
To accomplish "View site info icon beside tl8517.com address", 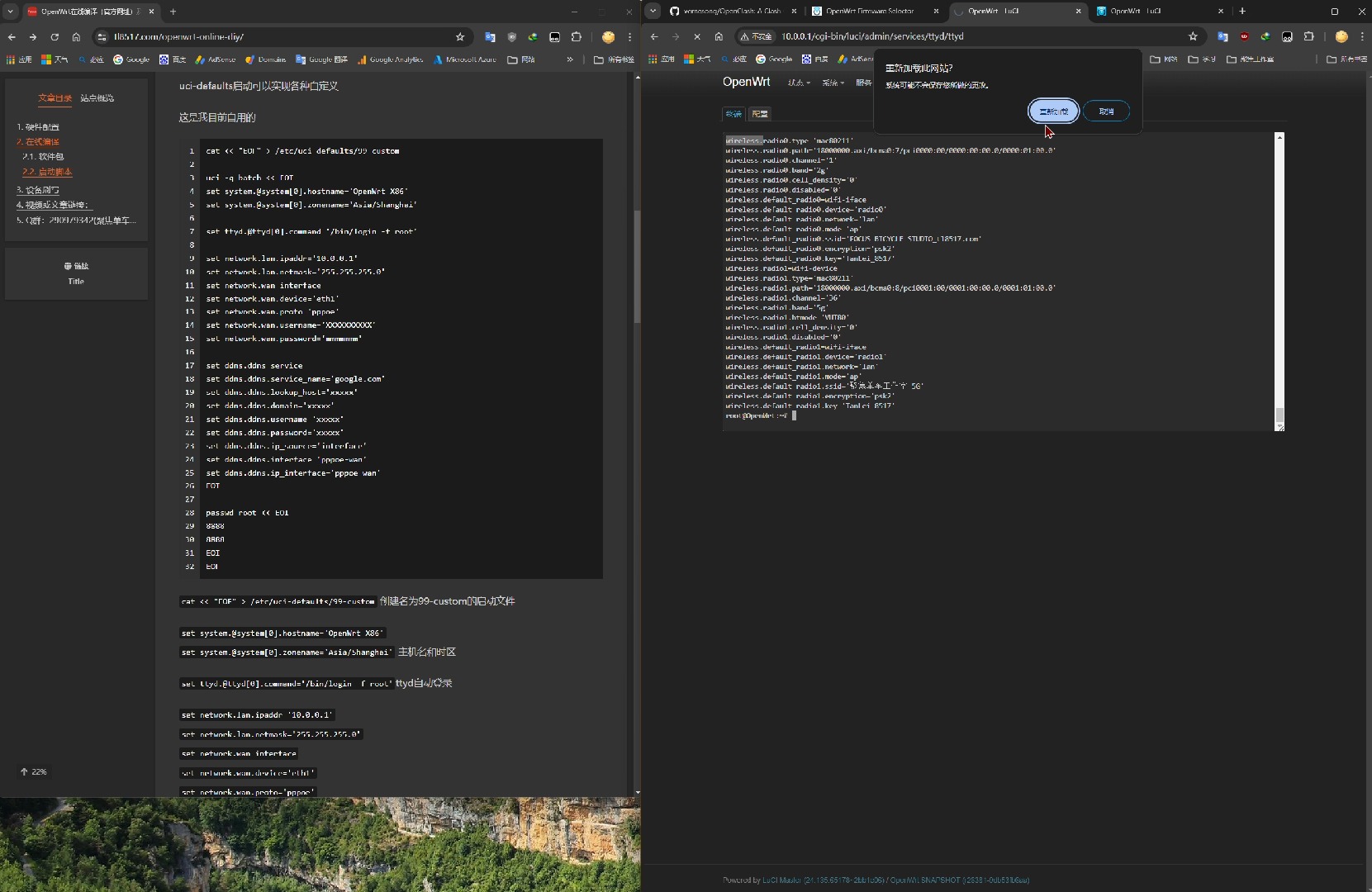I will (x=102, y=37).
